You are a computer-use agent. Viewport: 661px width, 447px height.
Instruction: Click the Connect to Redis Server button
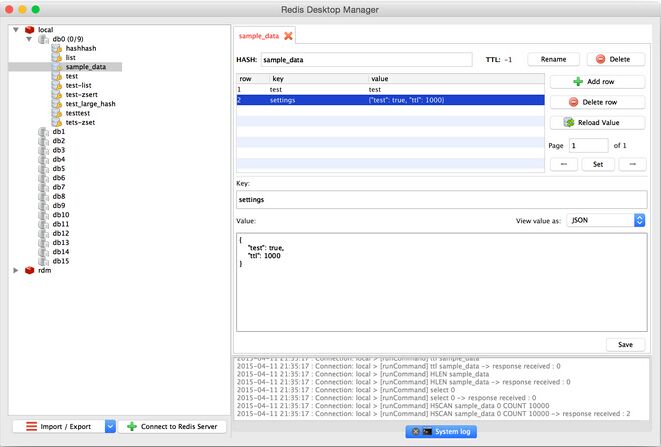(172, 426)
